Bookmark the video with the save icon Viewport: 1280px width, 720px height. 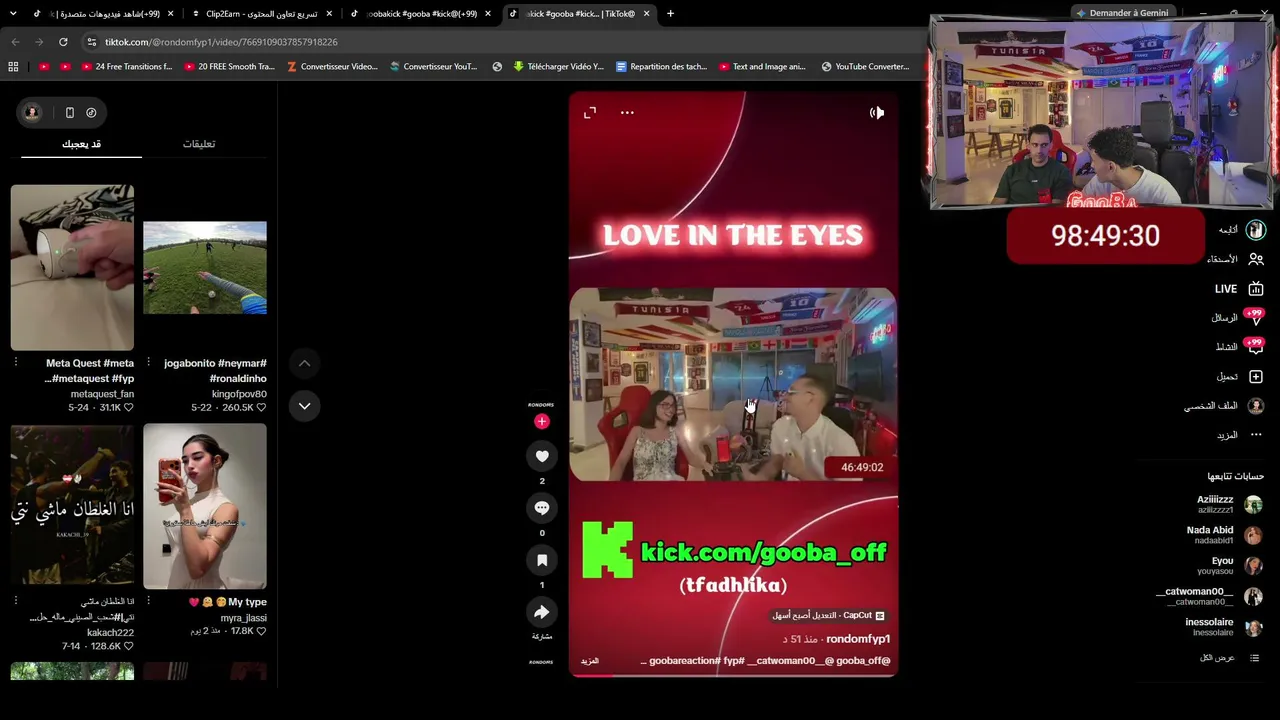tap(542, 560)
